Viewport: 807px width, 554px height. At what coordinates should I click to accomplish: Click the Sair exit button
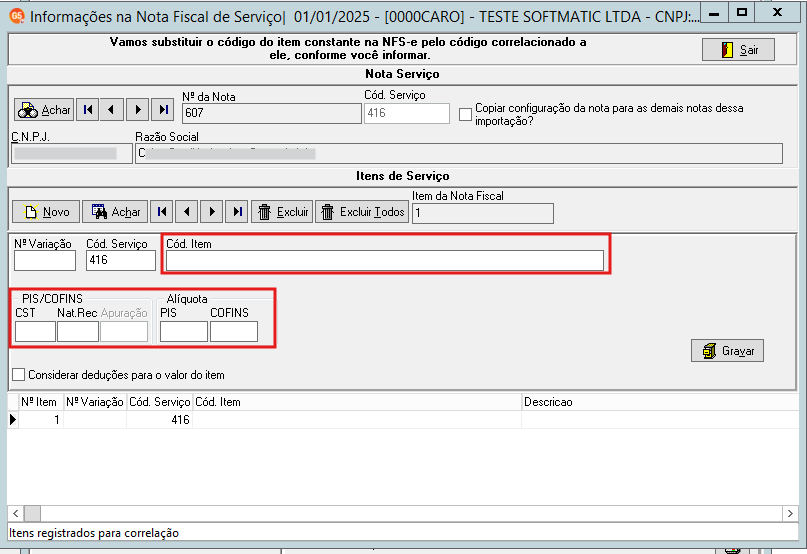738,50
